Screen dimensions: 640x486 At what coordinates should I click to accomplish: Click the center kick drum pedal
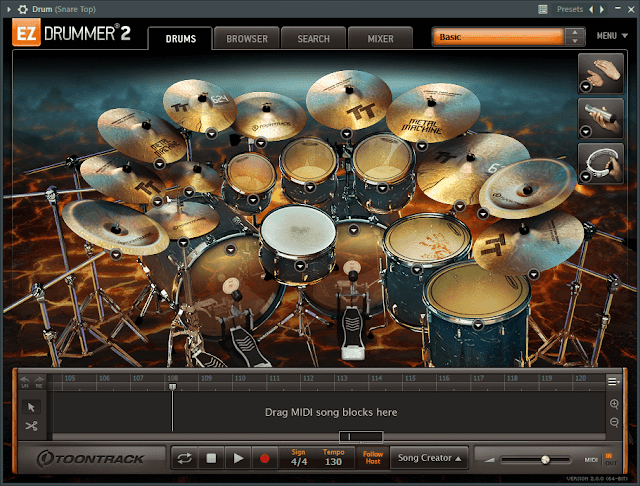tap(352, 333)
